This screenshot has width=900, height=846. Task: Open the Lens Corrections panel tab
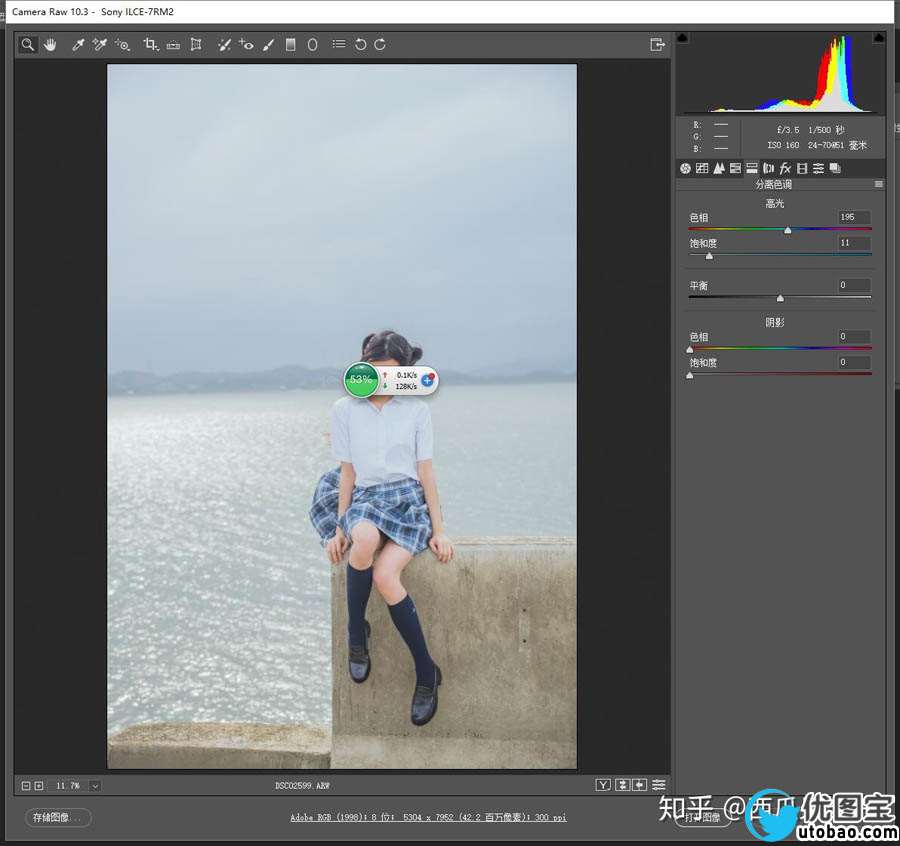(769, 168)
